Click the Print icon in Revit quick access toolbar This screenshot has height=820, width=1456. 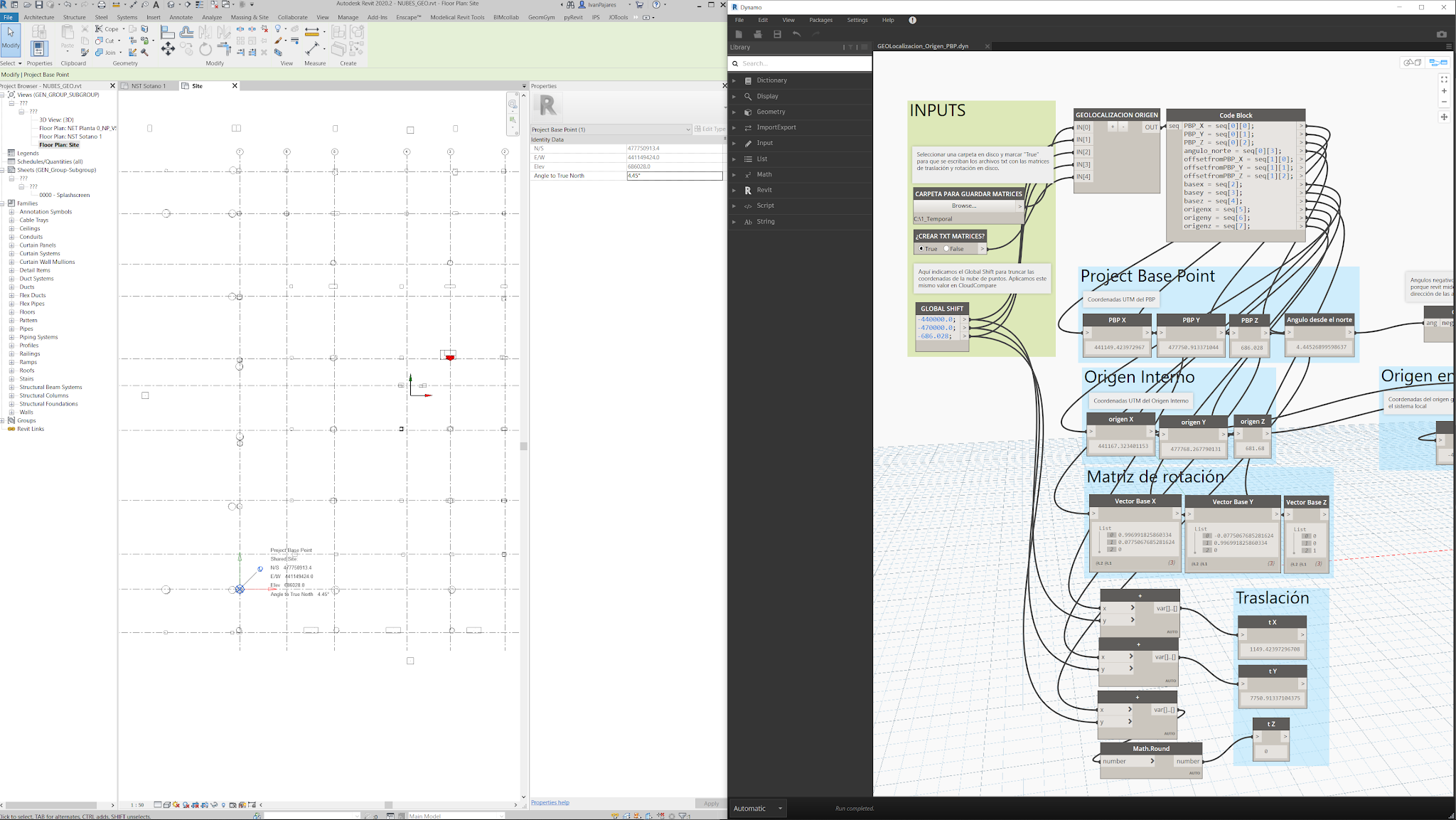[x=101, y=5]
